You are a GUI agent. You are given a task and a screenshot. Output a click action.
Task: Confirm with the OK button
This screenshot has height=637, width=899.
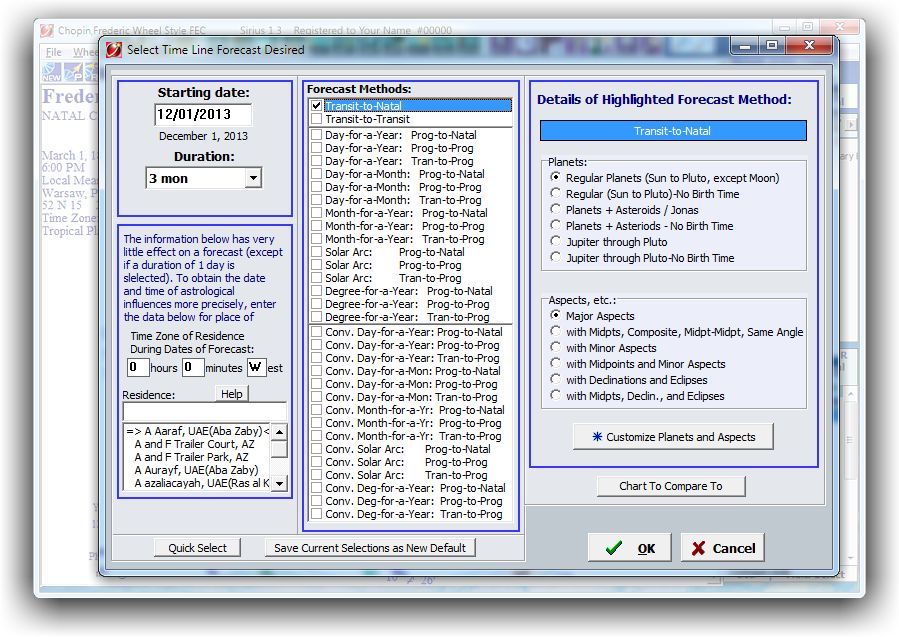pos(630,548)
